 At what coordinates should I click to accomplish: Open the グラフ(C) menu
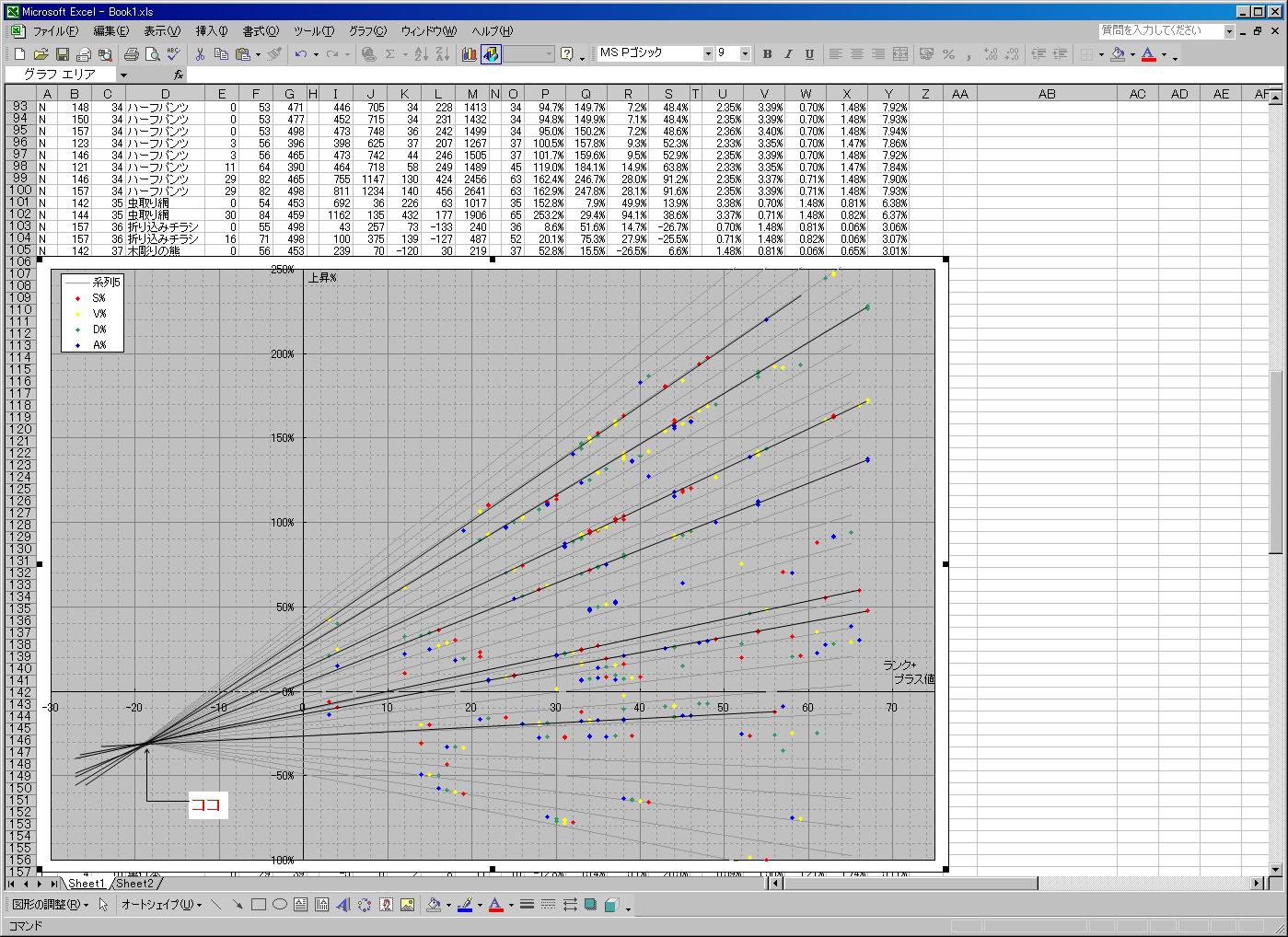click(x=366, y=31)
